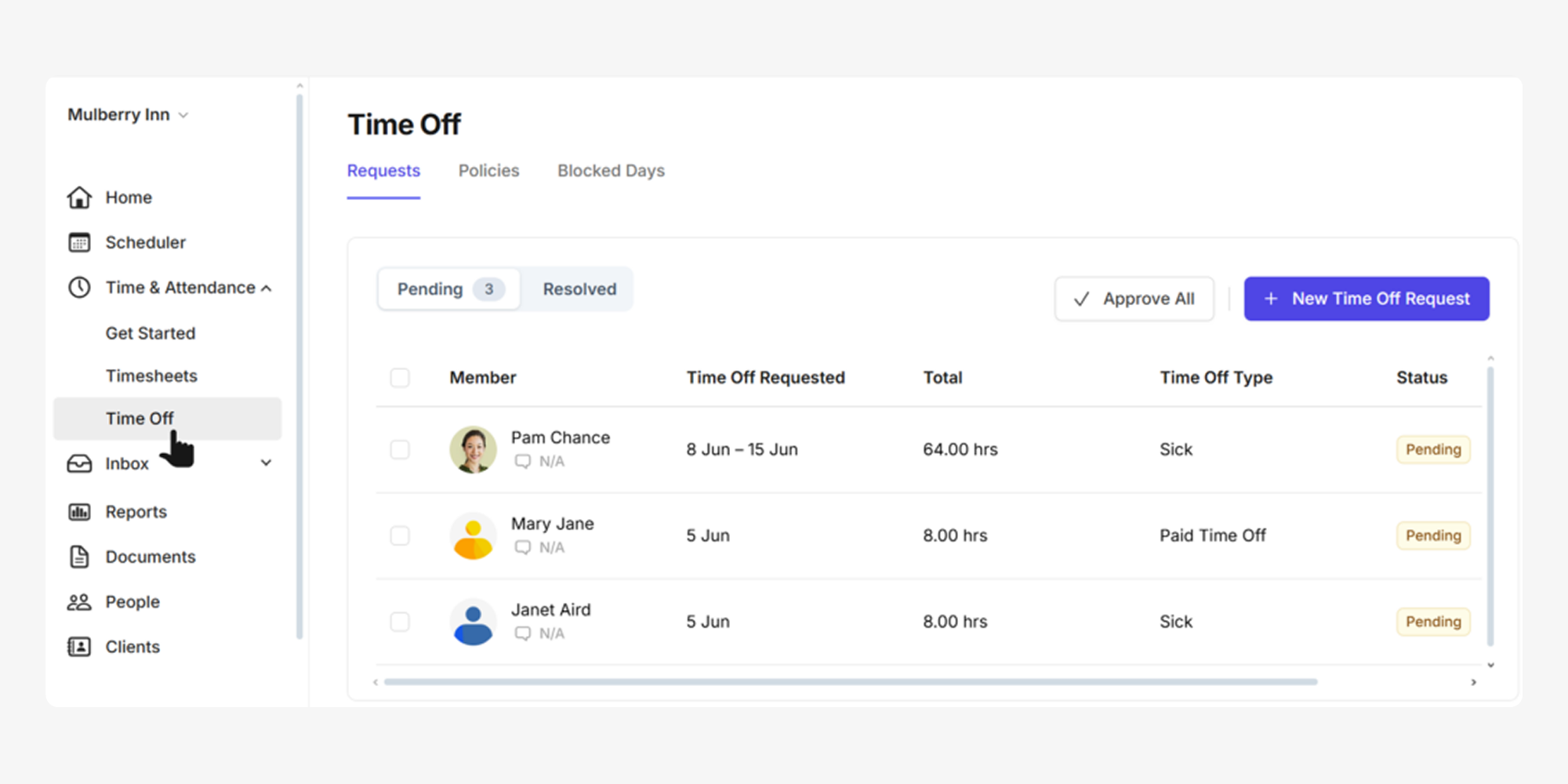Image resolution: width=1568 pixels, height=784 pixels.
Task: Open the Inbox tray icon
Action: [79, 464]
